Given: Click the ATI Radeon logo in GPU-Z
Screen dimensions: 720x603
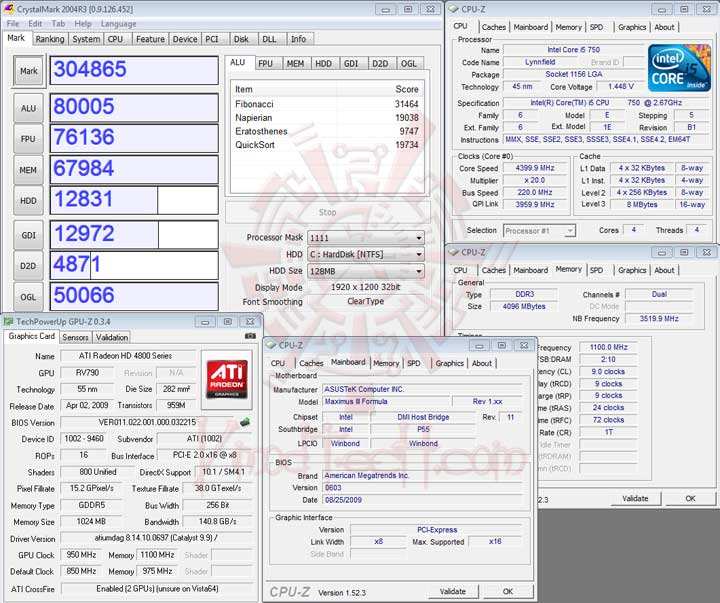Looking at the screenshot, I should click(x=227, y=379).
